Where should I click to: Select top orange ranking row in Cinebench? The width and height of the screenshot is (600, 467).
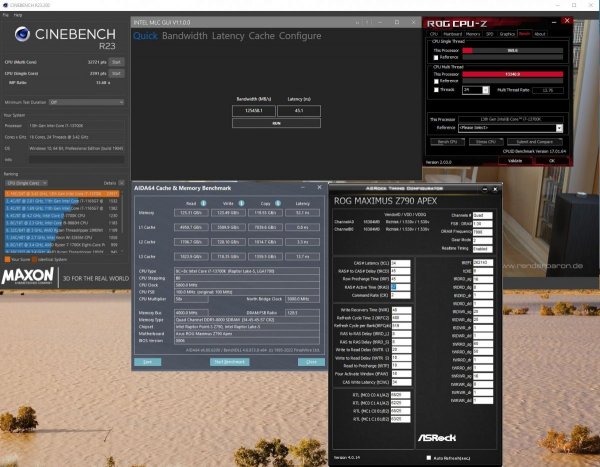62,194
